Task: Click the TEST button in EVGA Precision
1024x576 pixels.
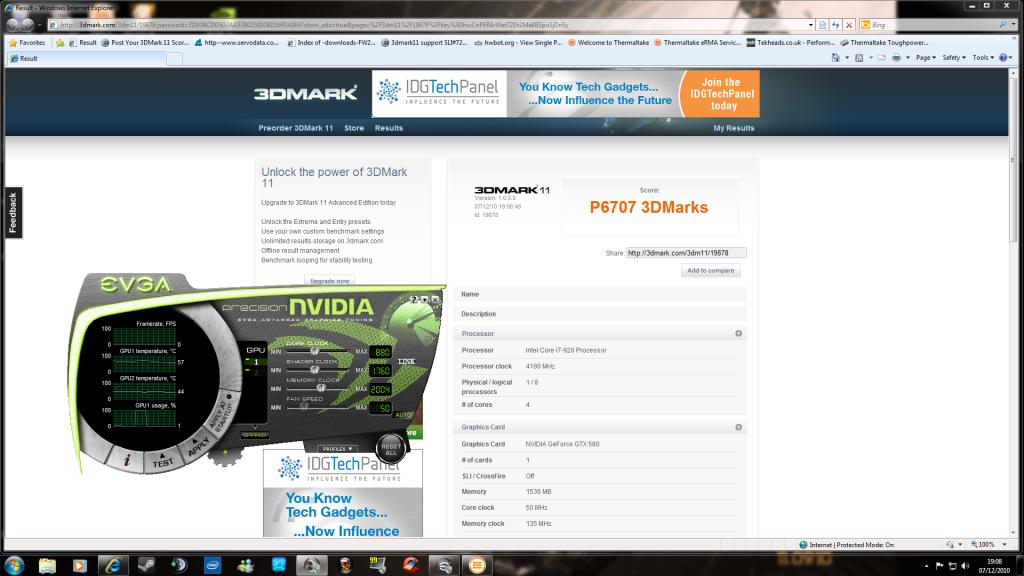Action: click(x=163, y=459)
